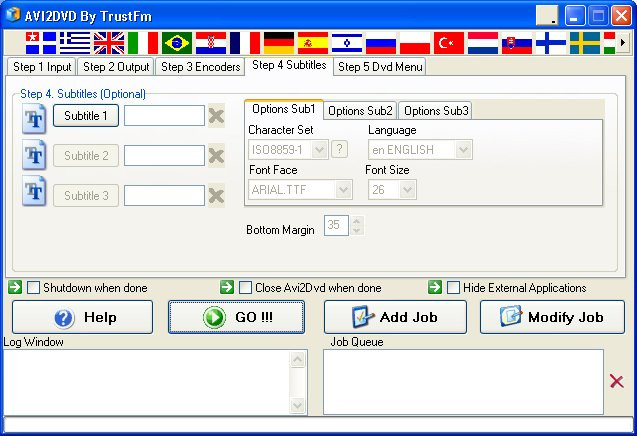Open Help
637x436 pixels.
tap(82, 317)
